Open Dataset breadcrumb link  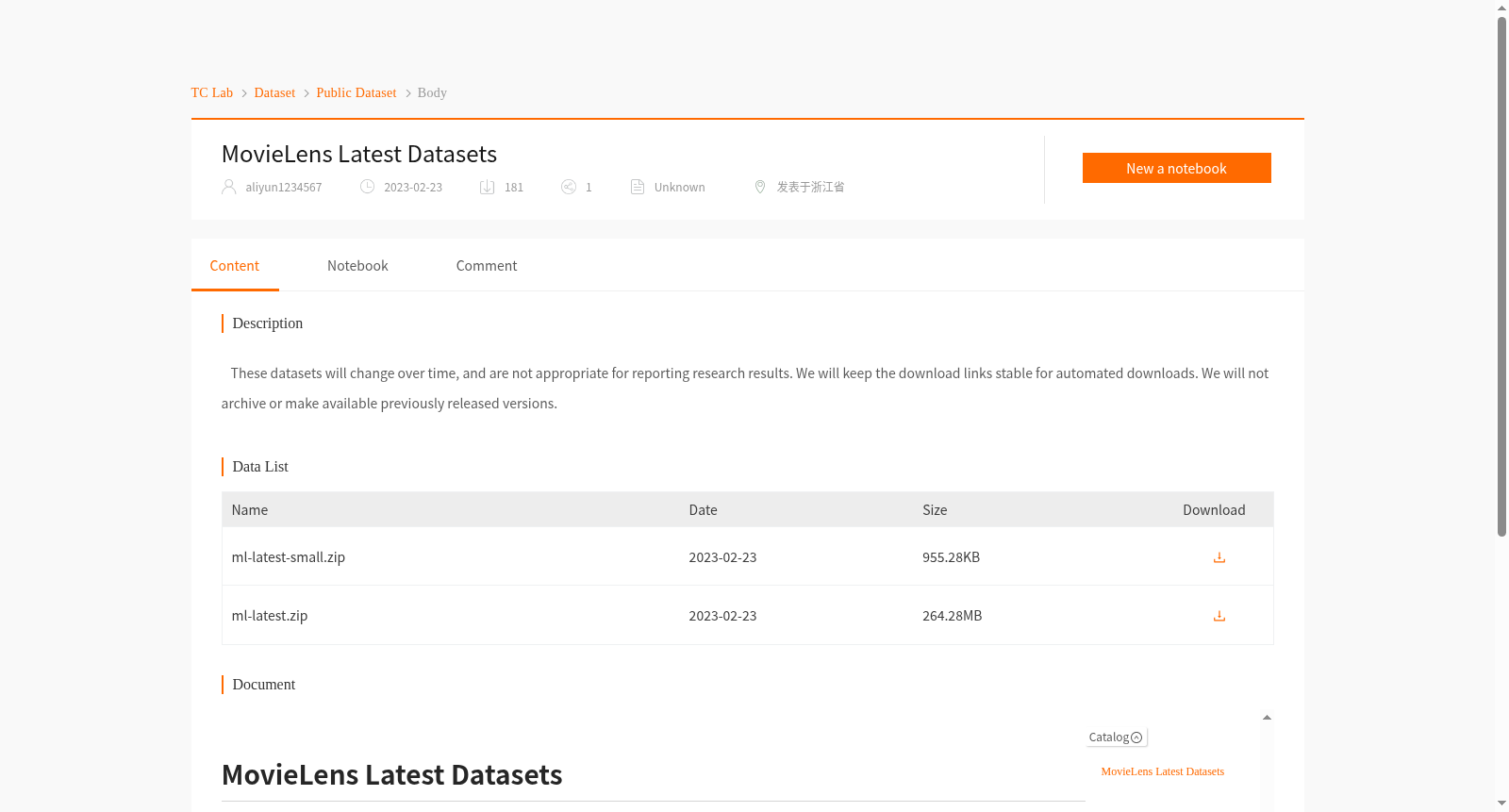tap(274, 92)
